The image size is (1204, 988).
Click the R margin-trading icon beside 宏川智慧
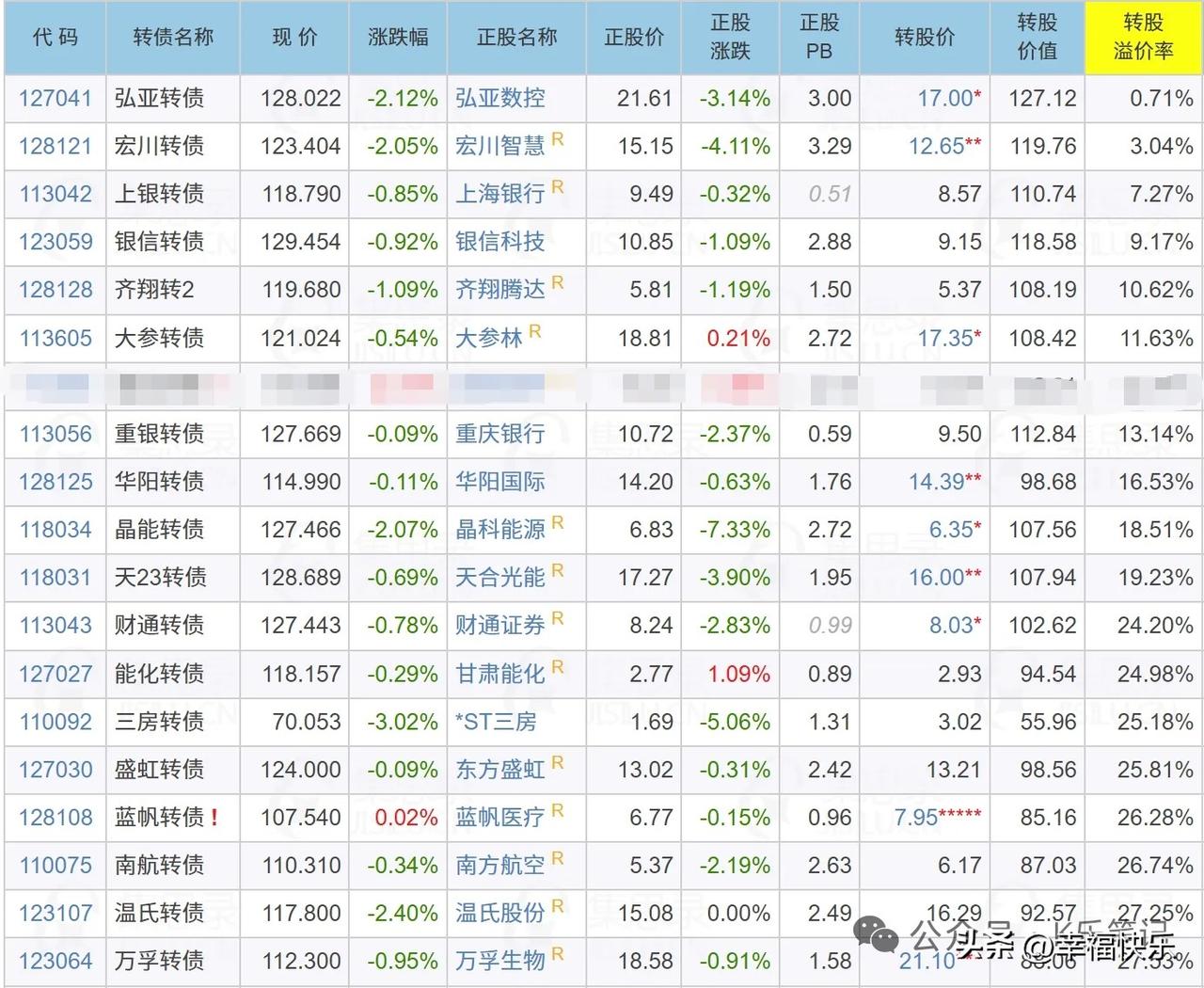coord(558,139)
